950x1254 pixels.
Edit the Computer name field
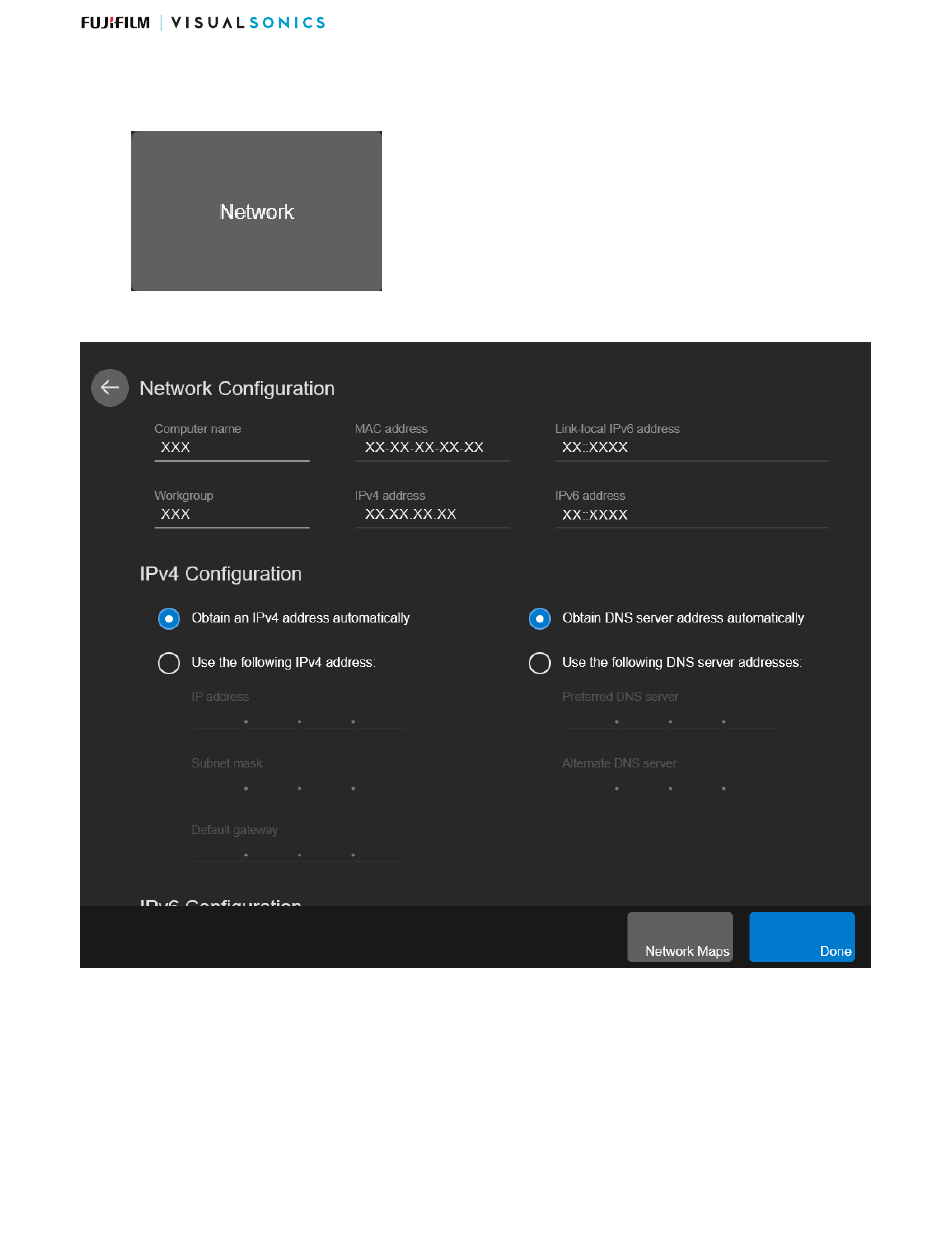[x=231, y=448]
